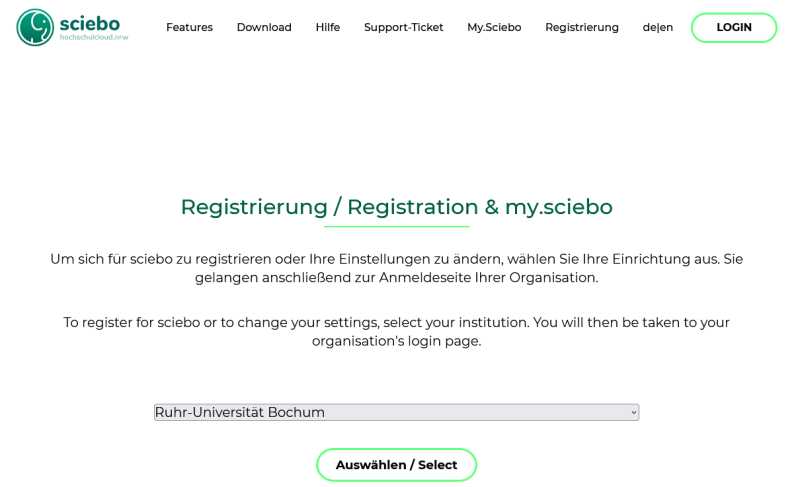
Task: Click the English instruction paragraph
Action: [x=396, y=331]
